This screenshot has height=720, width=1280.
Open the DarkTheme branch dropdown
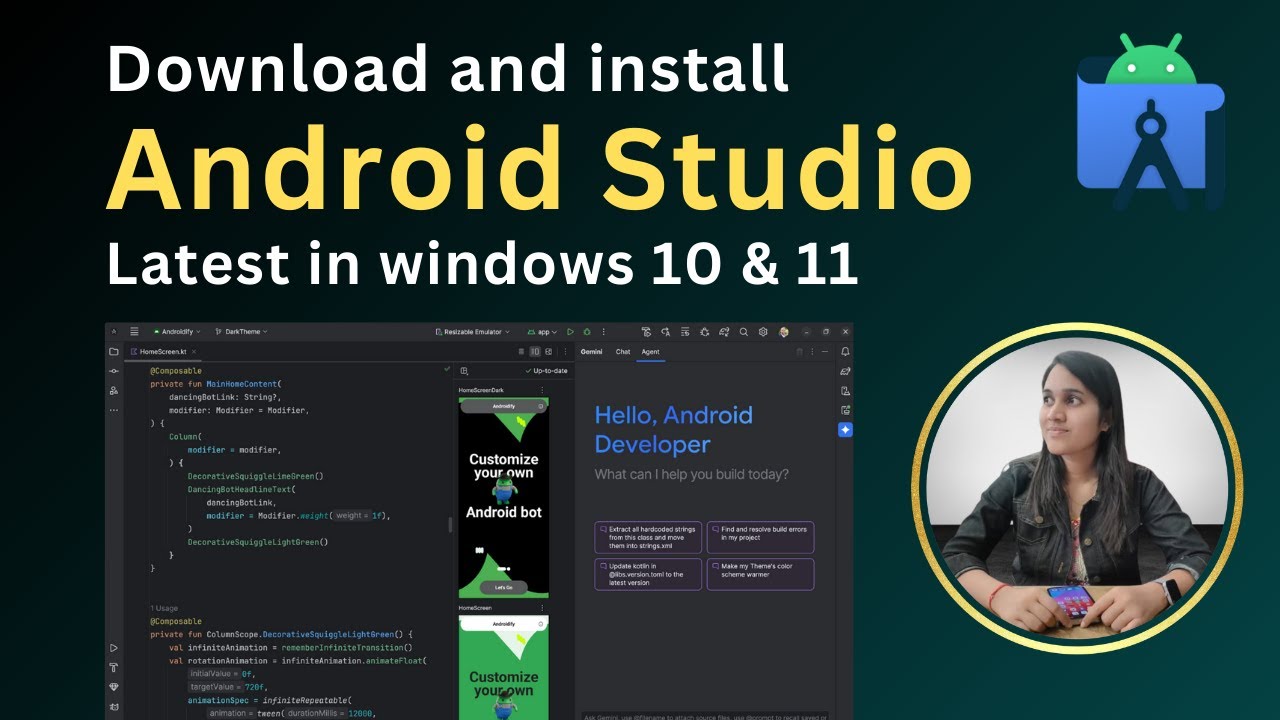241,332
